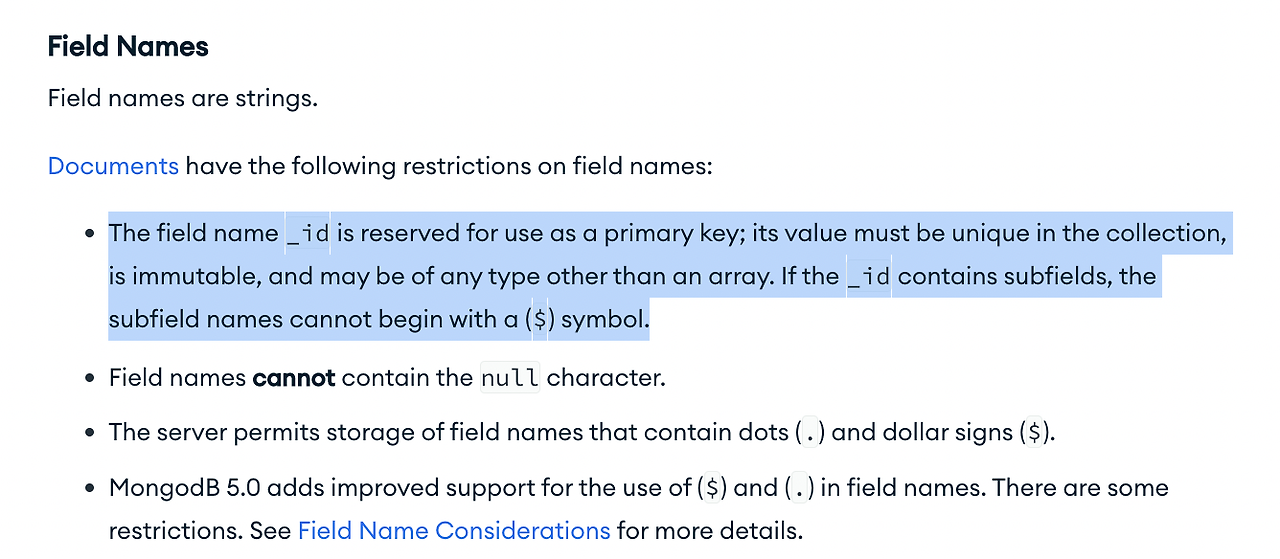Viewport: 1280px width, 559px height.
Task: Click the bullet before 'The field name'
Action: click(x=89, y=234)
